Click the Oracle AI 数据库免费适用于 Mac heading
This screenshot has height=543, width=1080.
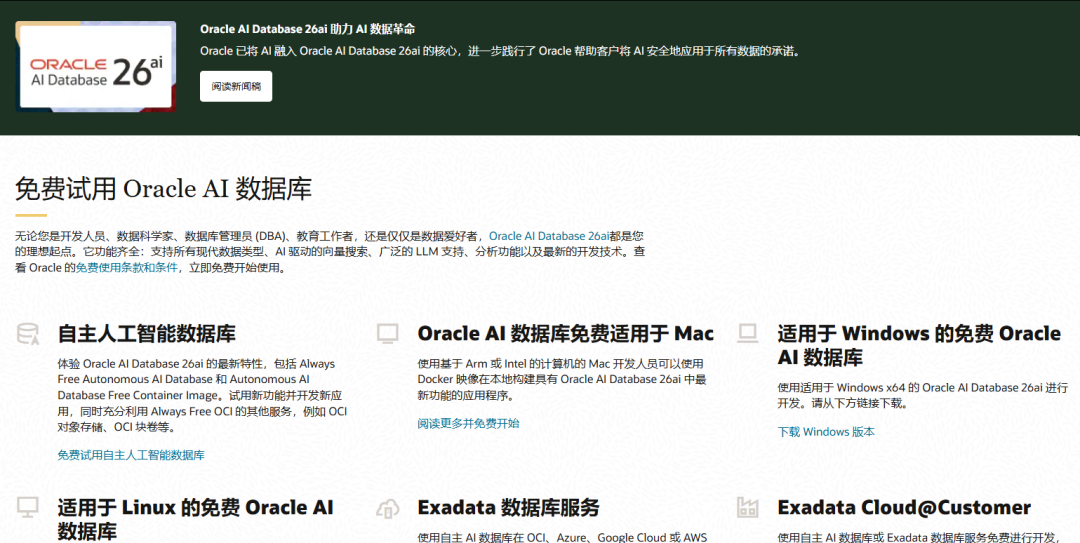point(565,334)
